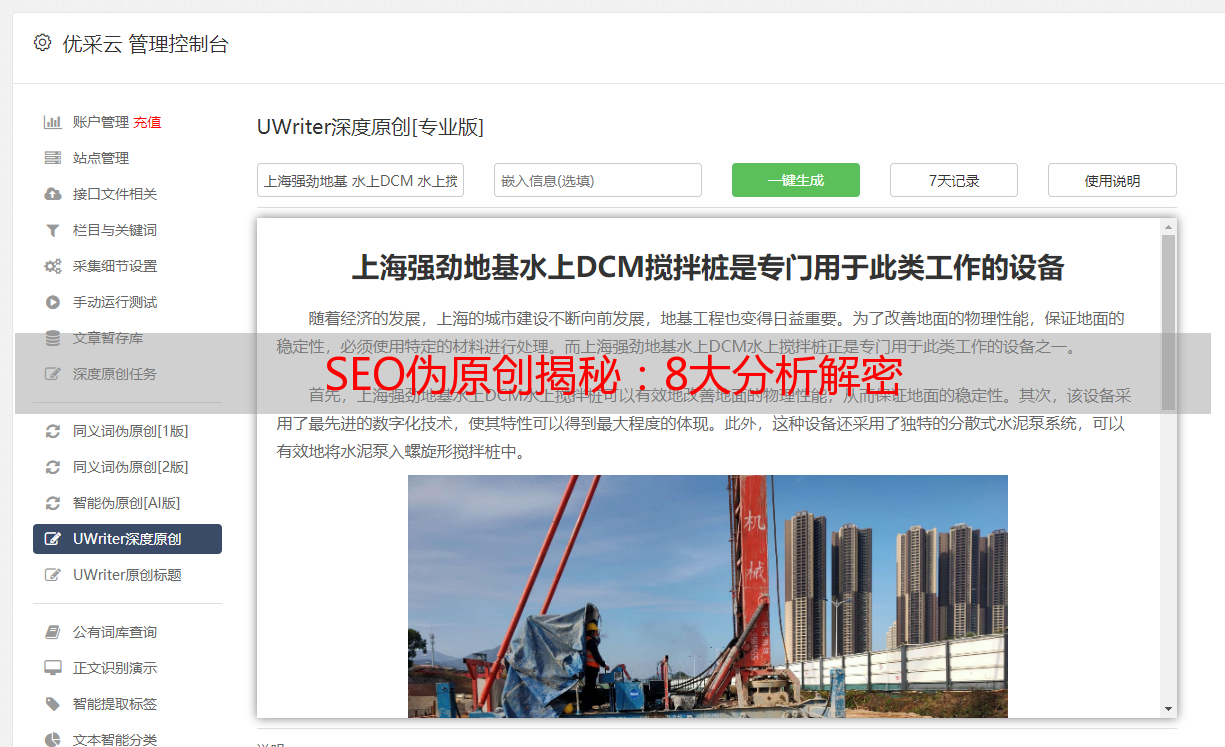Click the gears icon beside 采集细节设置

point(53,266)
